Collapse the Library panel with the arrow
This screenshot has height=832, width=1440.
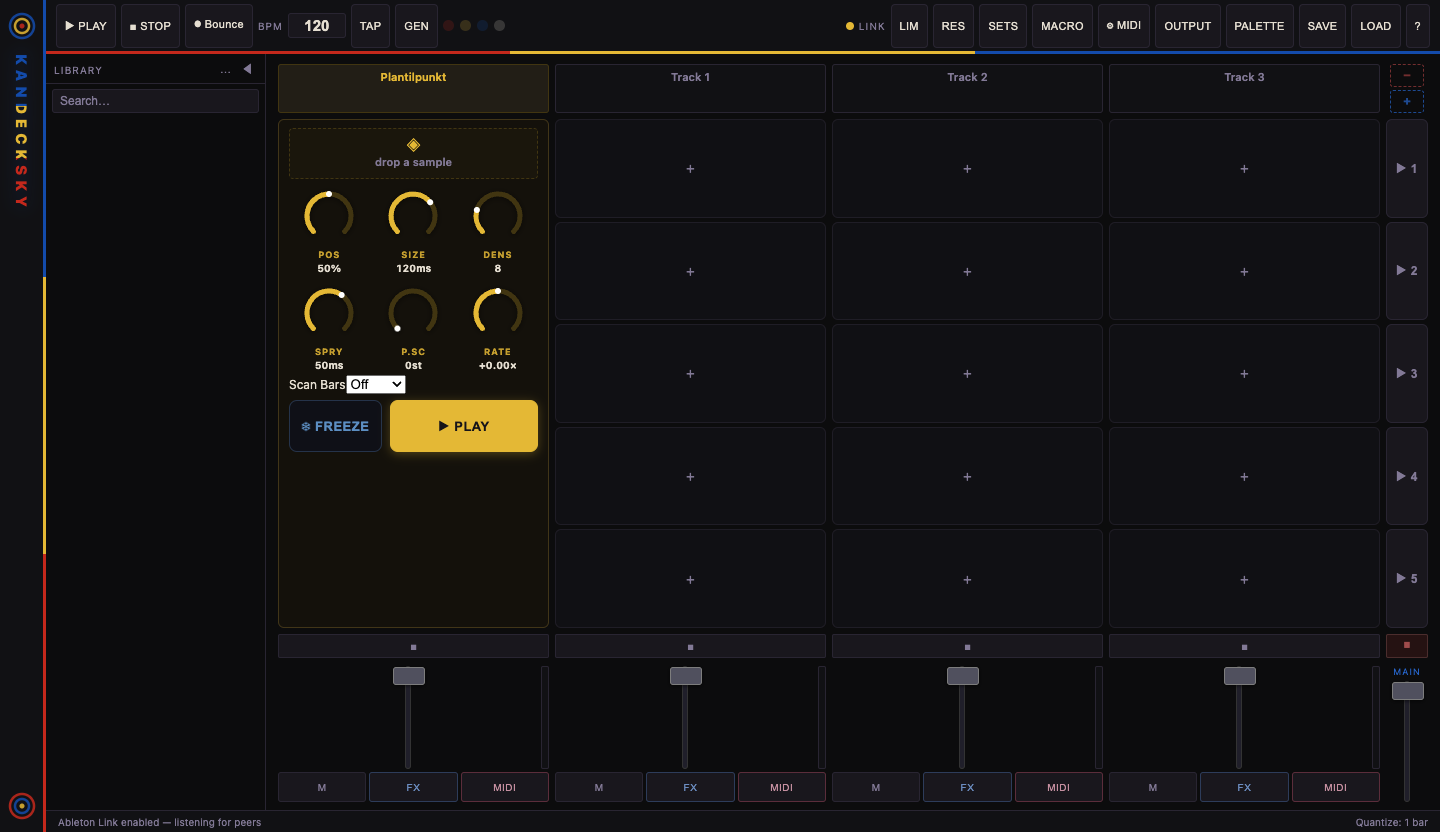247,70
